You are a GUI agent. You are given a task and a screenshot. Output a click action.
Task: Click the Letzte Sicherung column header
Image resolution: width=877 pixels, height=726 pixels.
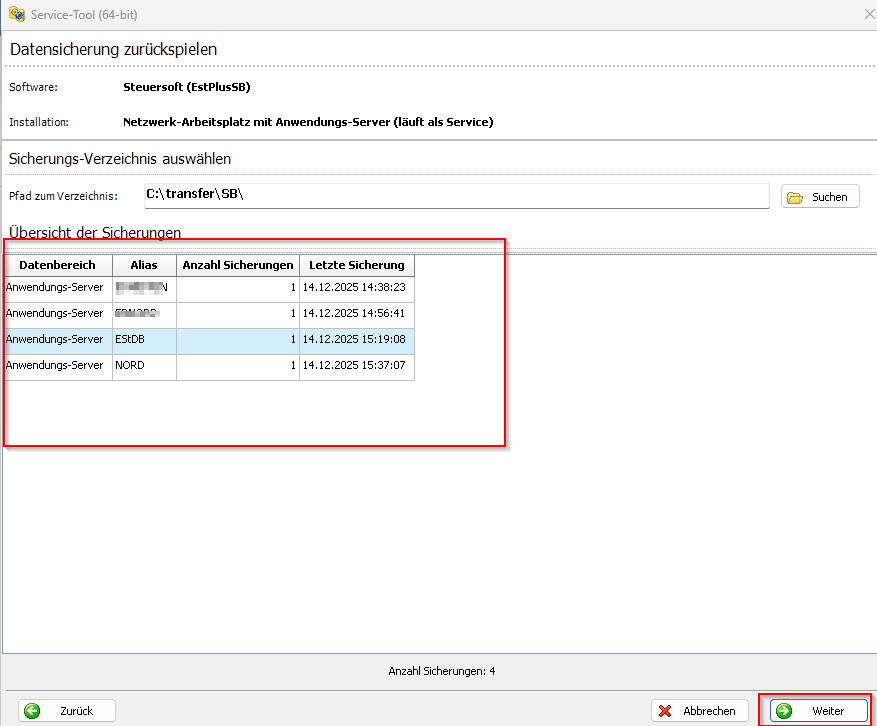[356, 265]
